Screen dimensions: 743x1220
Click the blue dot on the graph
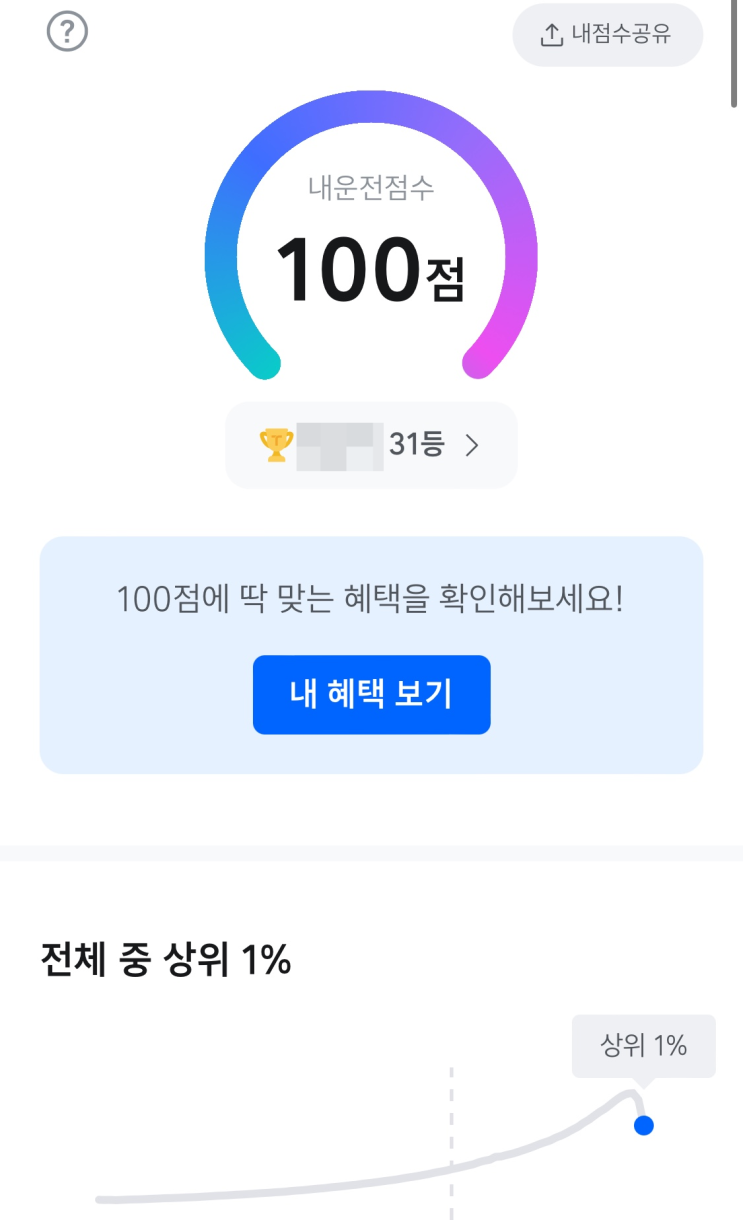click(x=644, y=1125)
